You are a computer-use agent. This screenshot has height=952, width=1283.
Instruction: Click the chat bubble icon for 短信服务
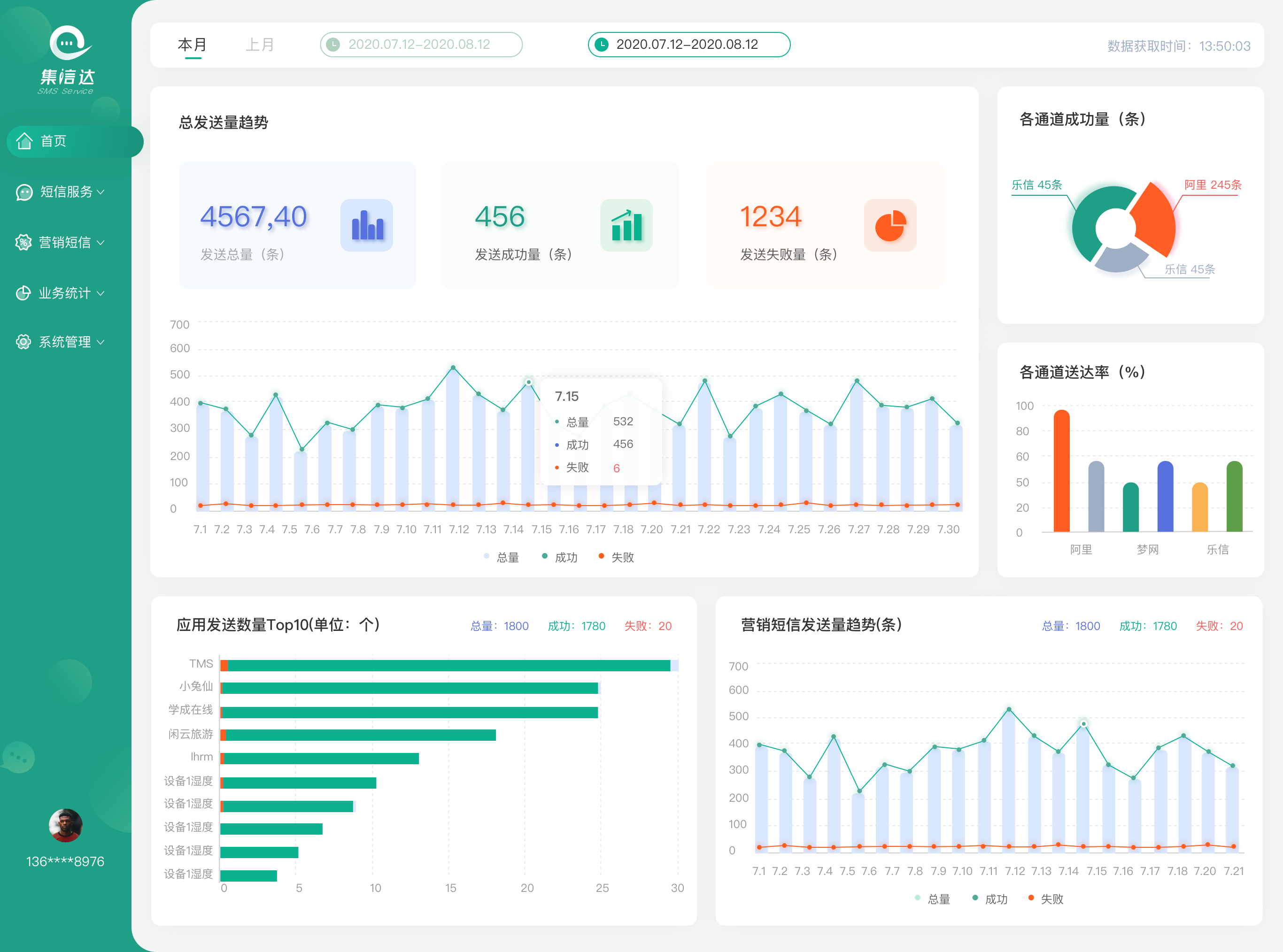(x=24, y=192)
